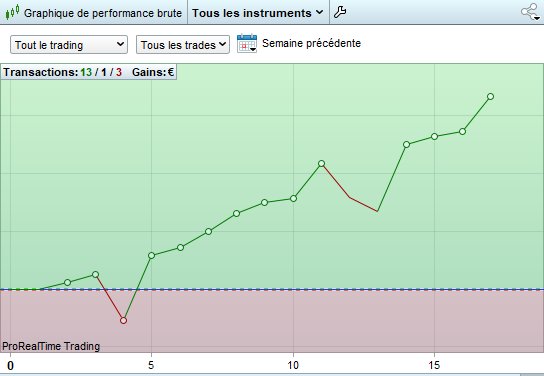Open the wrench settings icon
Image resolution: width=544 pixels, height=376 pixels.
340,12
